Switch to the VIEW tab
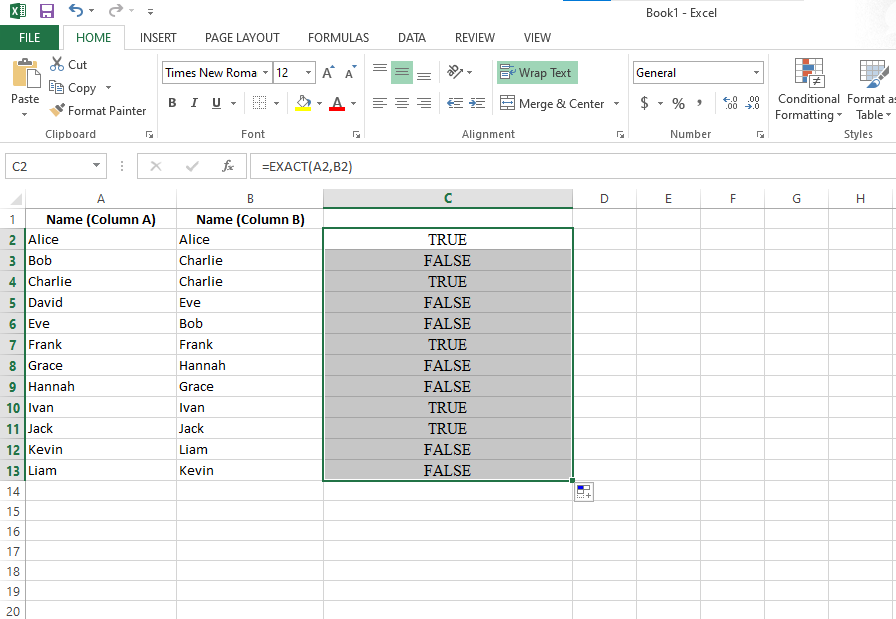896x619 pixels. coord(537,38)
